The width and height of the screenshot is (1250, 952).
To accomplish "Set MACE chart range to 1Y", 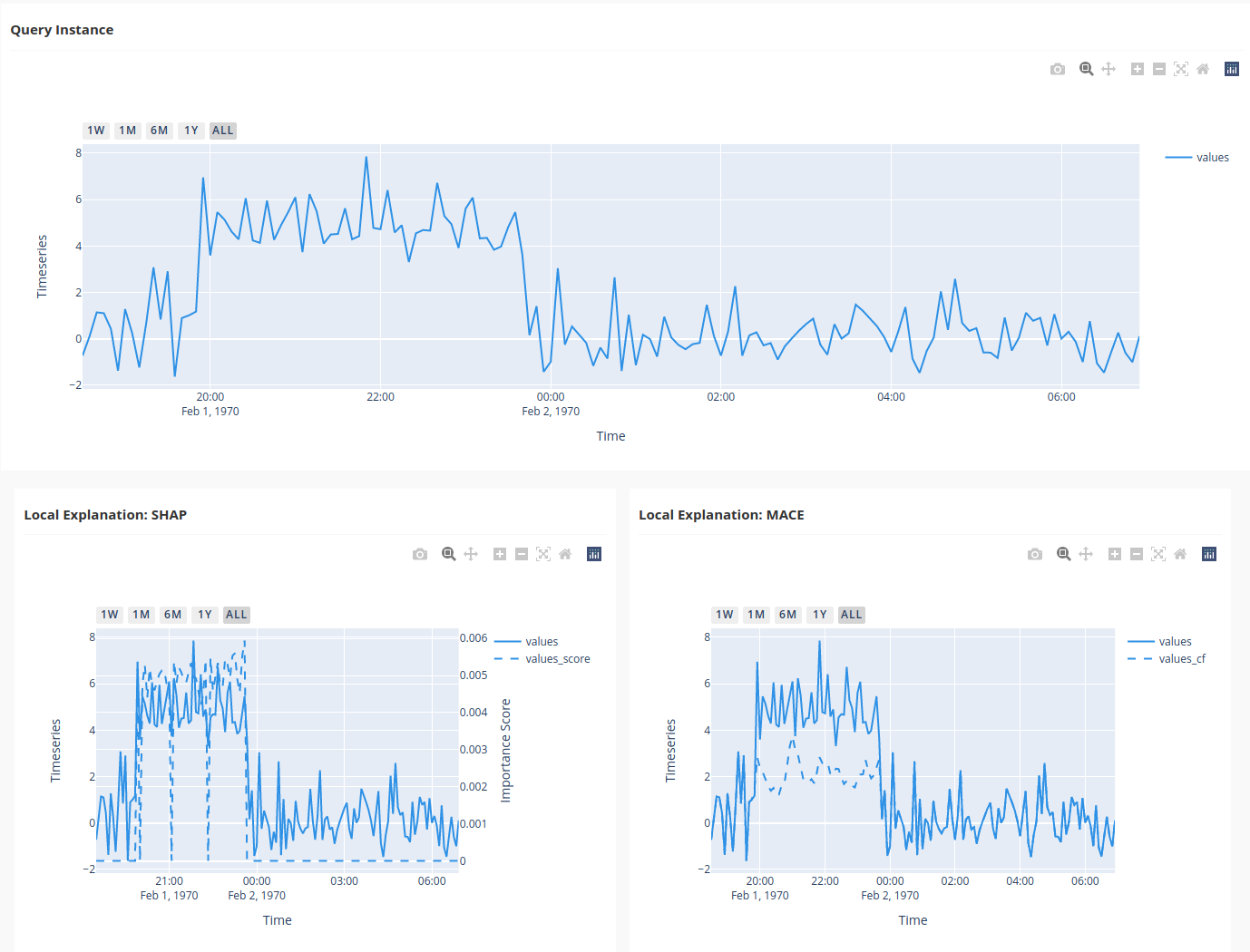I will pyautogui.click(x=820, y=615).
